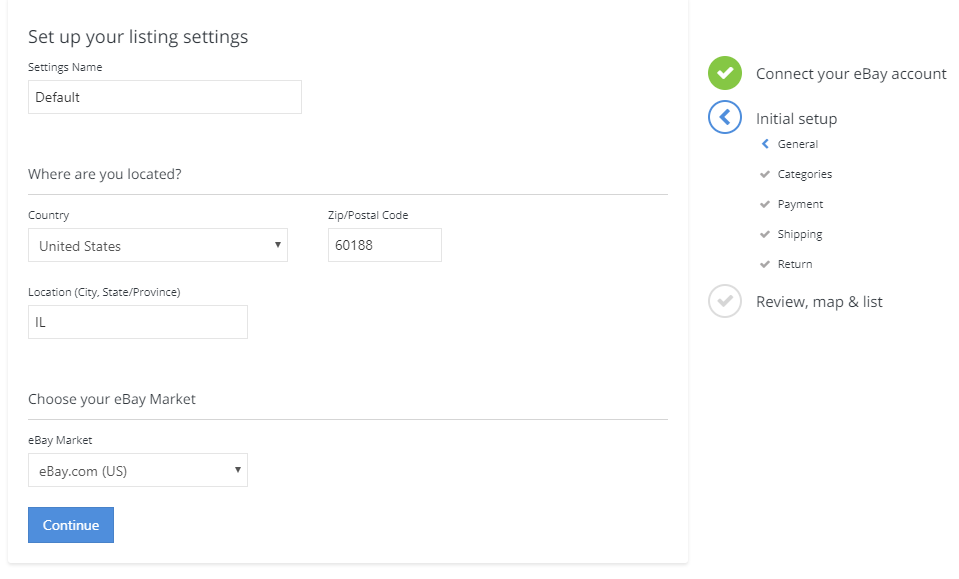Screen dimensions: 959x579
Task: Select the Shipping setup step
Action: point(800,234)
